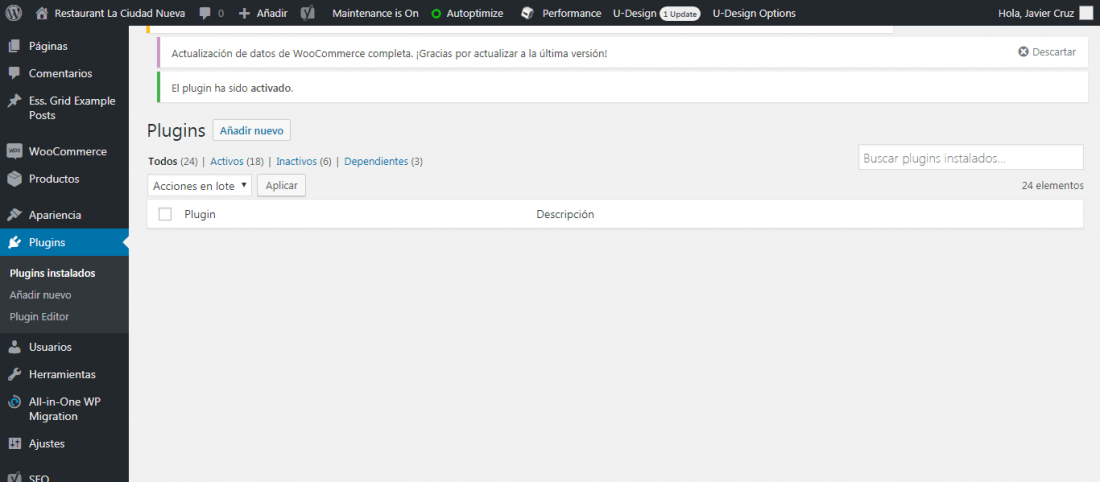Click the Usuarios person icon
The image size is (1100, 482).
14,347
